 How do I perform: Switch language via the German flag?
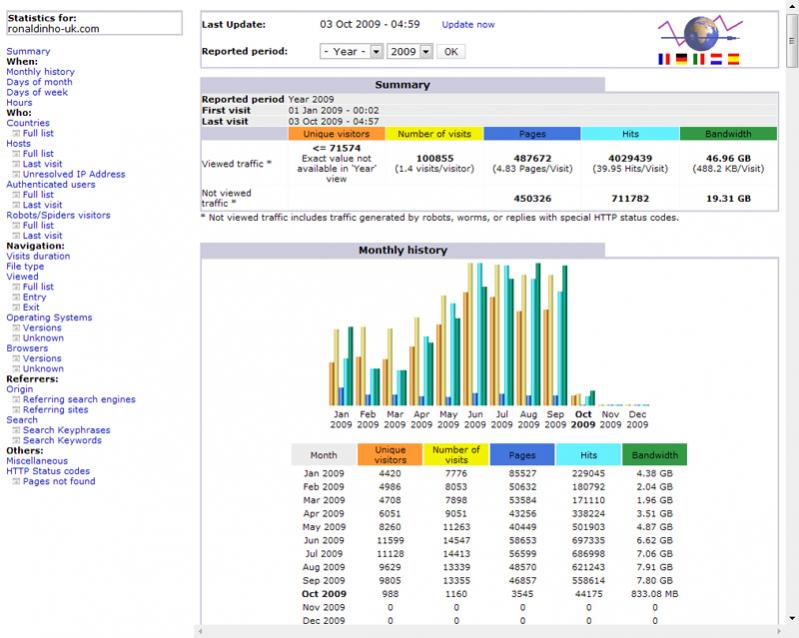click(x=681, y=60)
